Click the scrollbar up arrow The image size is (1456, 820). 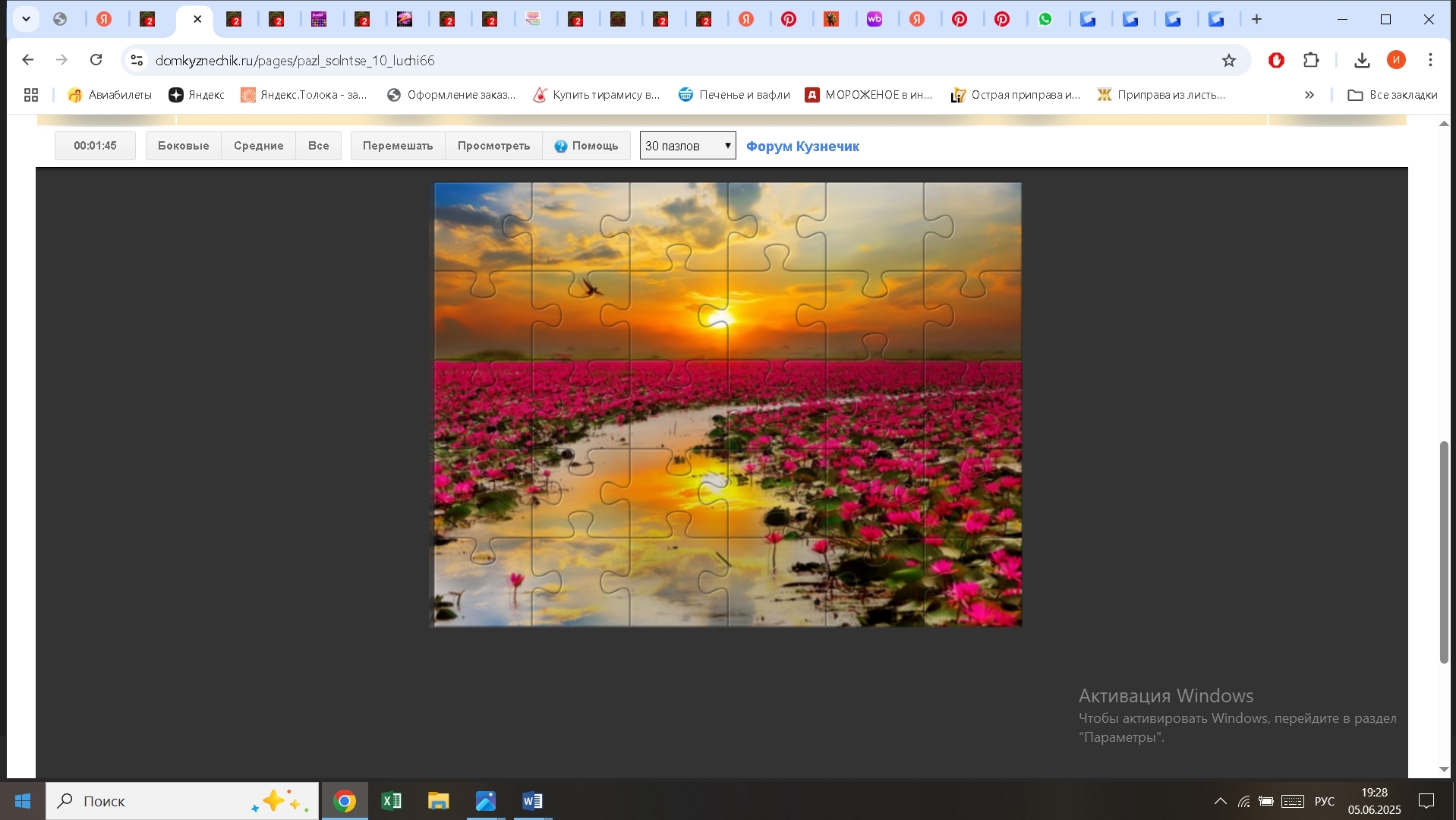(1444, 124)
